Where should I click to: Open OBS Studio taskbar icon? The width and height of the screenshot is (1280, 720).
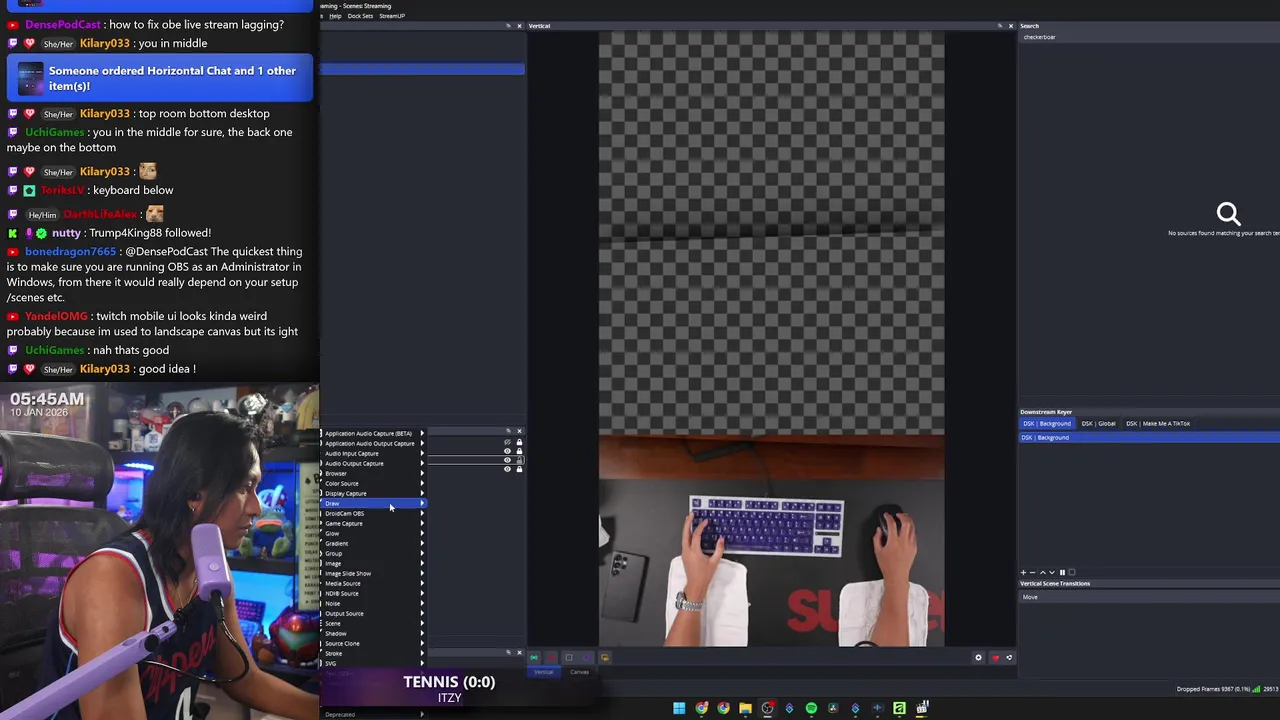[x=767, y=709]
